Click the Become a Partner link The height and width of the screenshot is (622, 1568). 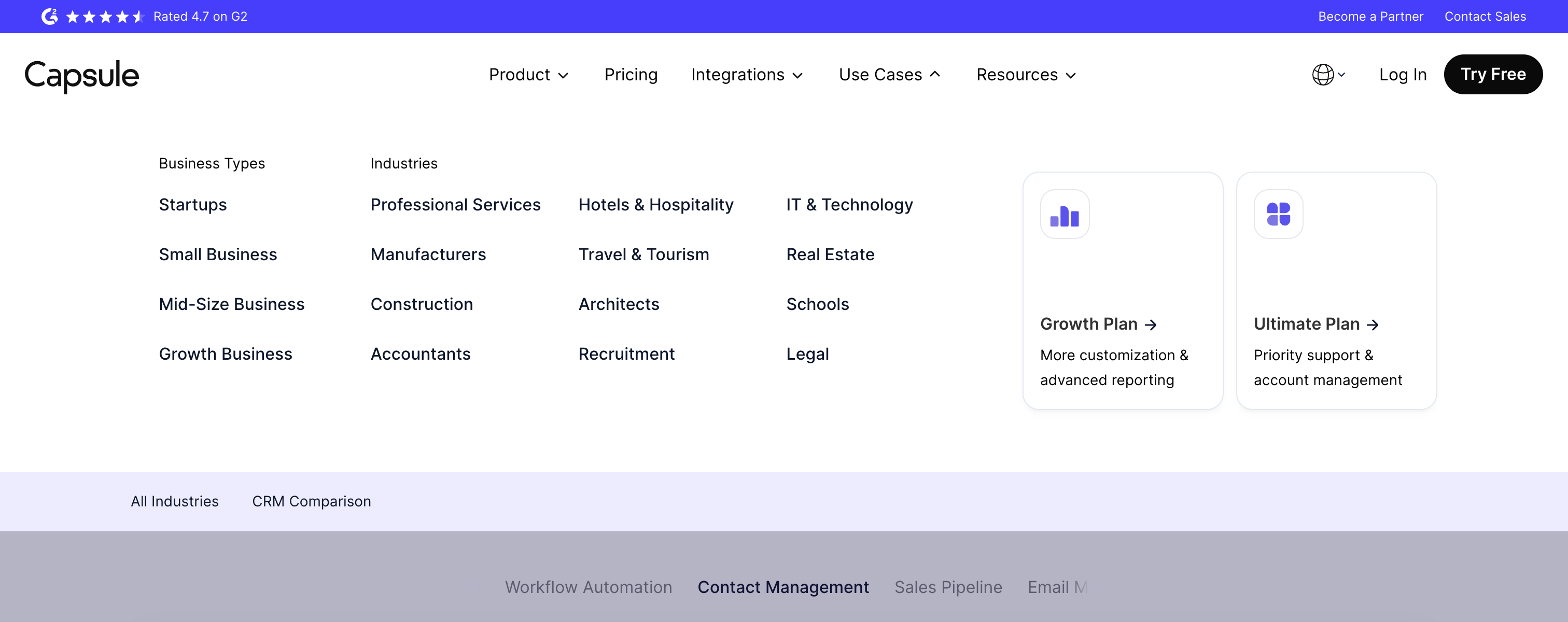point(1370,17)
